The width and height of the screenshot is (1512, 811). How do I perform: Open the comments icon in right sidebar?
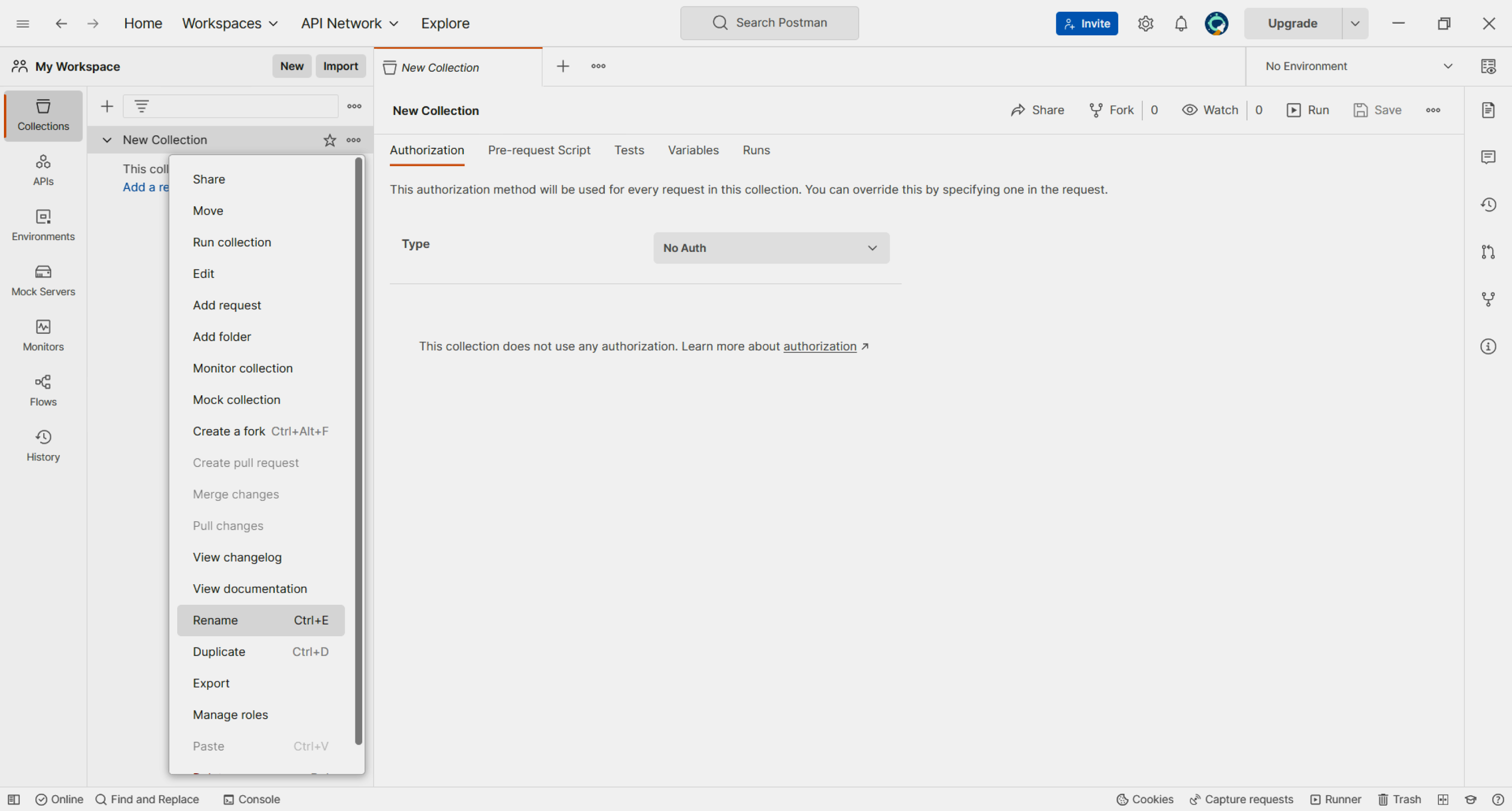tap(1488, 157)
